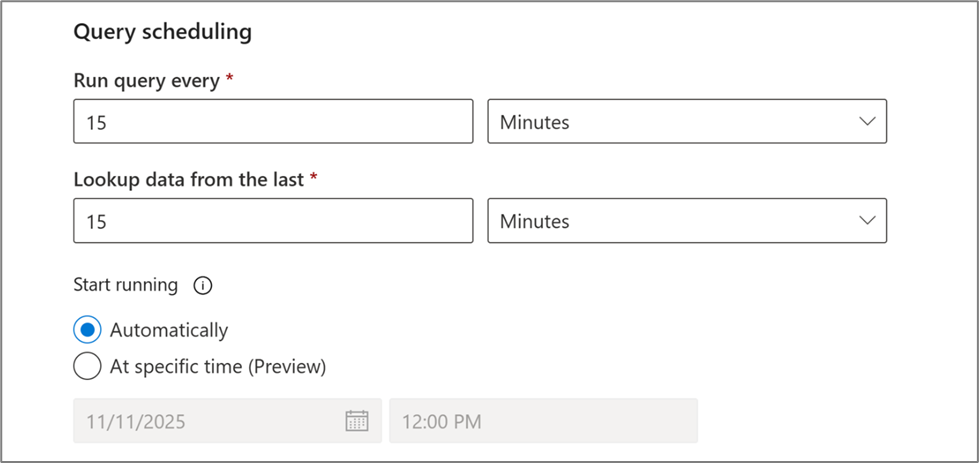Select the Automatically radio button
979x463 pixels.
coord(87,330)
